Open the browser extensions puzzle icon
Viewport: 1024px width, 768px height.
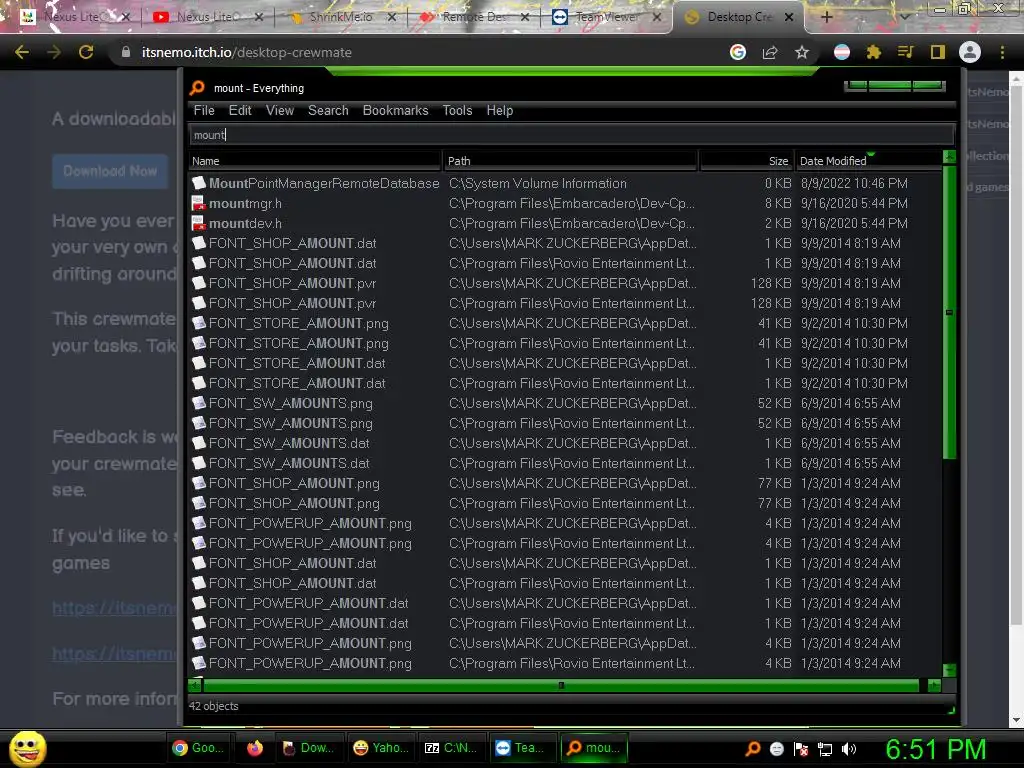(874, 52)
